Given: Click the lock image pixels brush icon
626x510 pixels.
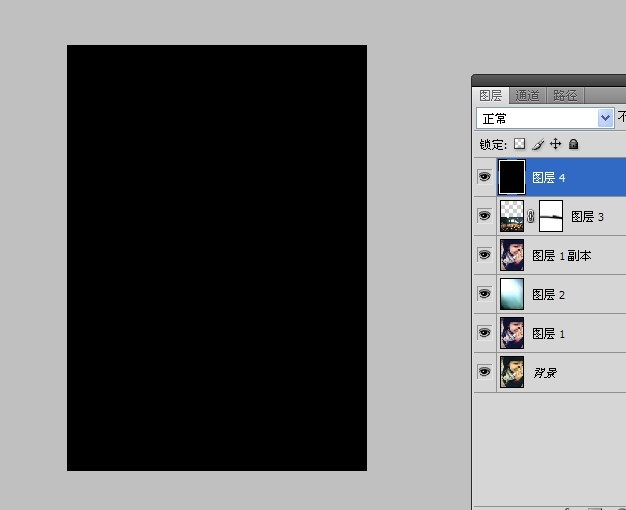Looking at the screenshot, I should coord(537,144).
